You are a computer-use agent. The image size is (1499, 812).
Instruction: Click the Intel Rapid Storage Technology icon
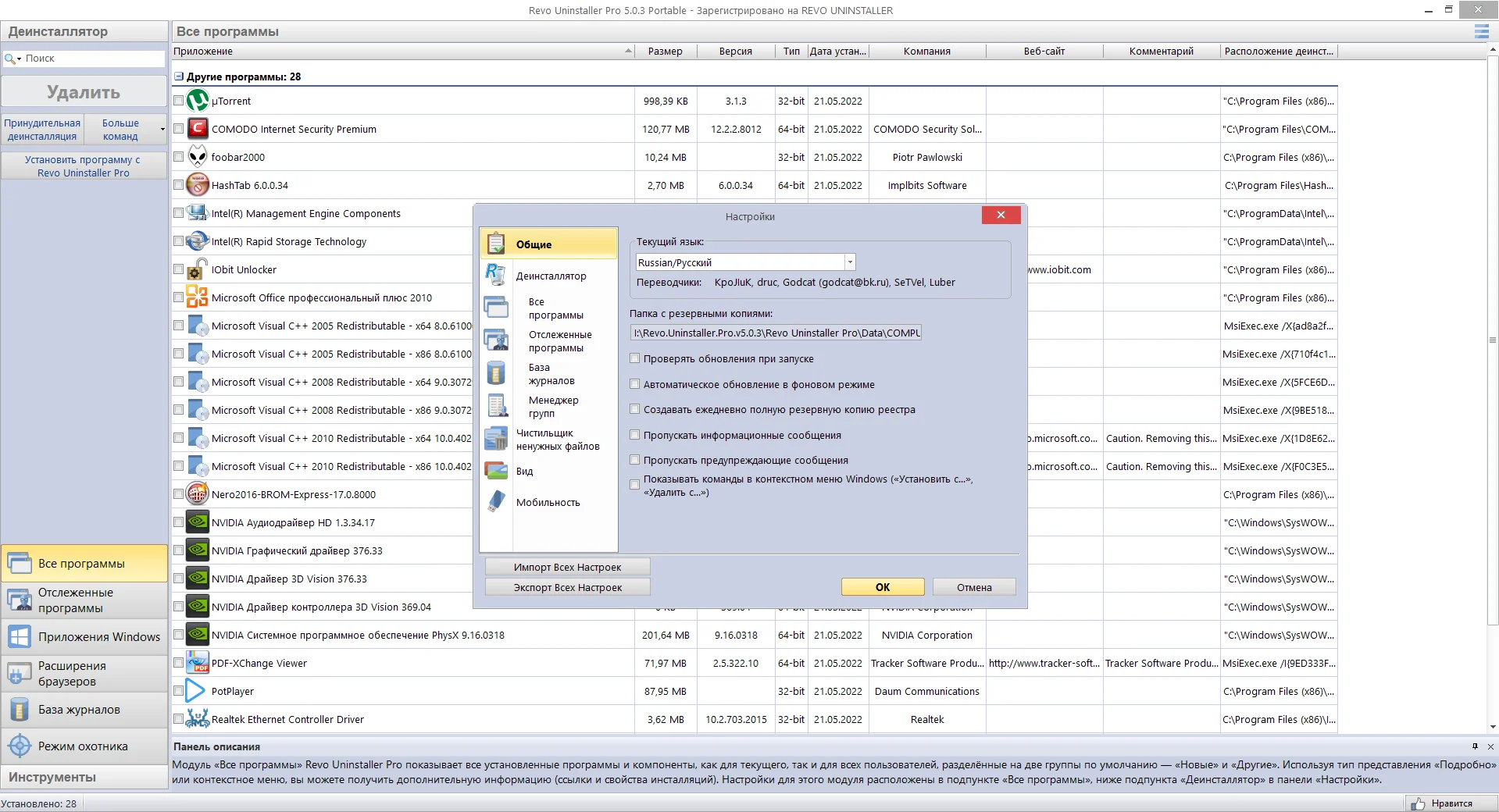click(x=198, y=241)
